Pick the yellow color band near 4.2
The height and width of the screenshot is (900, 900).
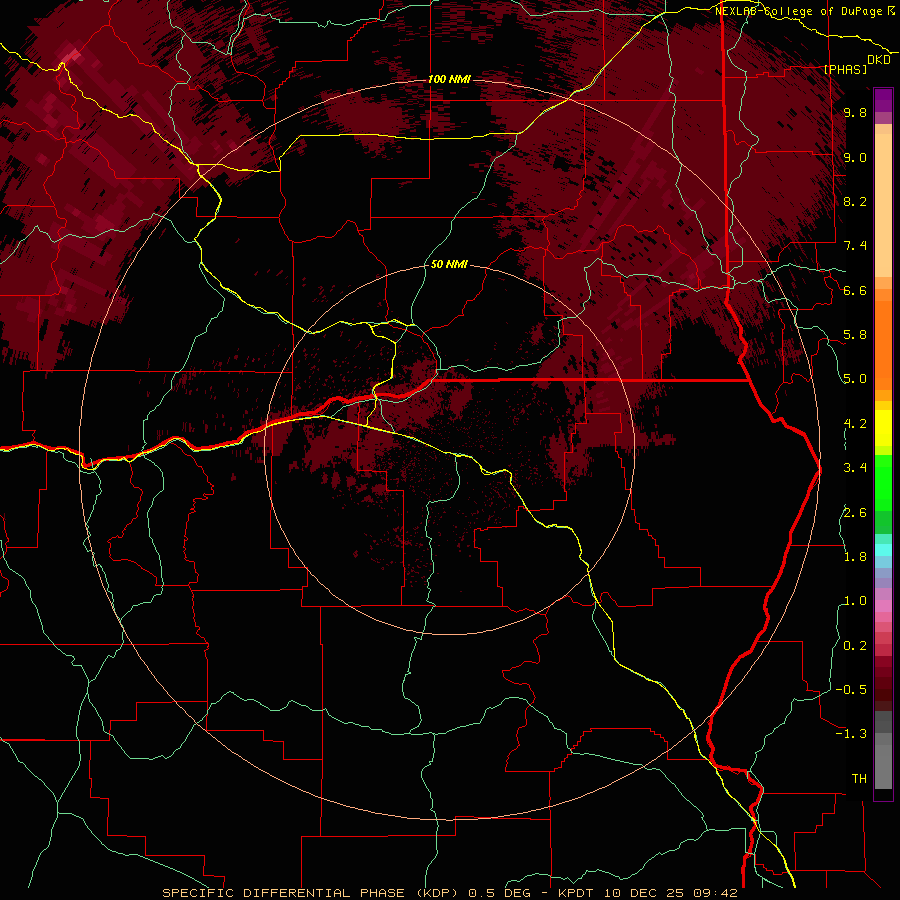pyautogui.click(x=883, y=428)
